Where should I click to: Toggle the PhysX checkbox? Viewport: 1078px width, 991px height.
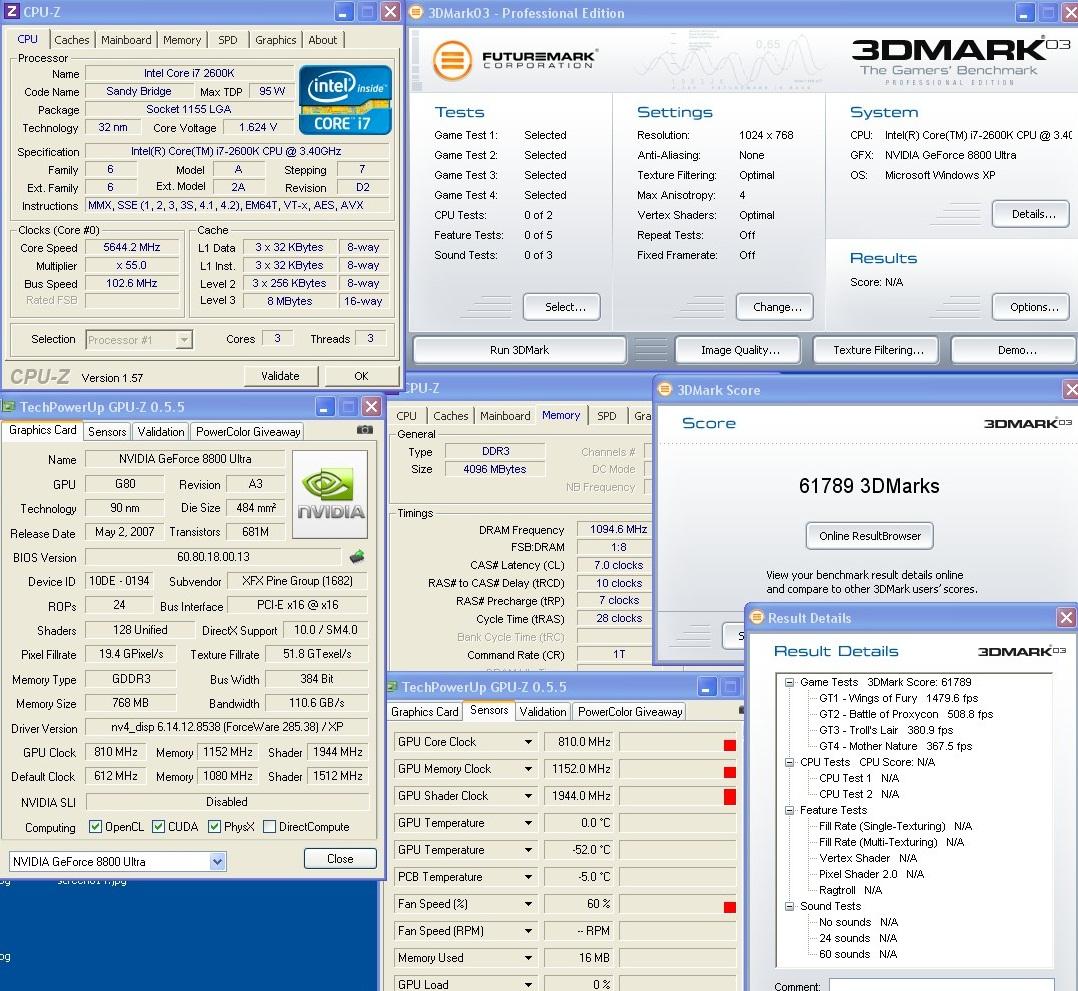coord(214,827)
